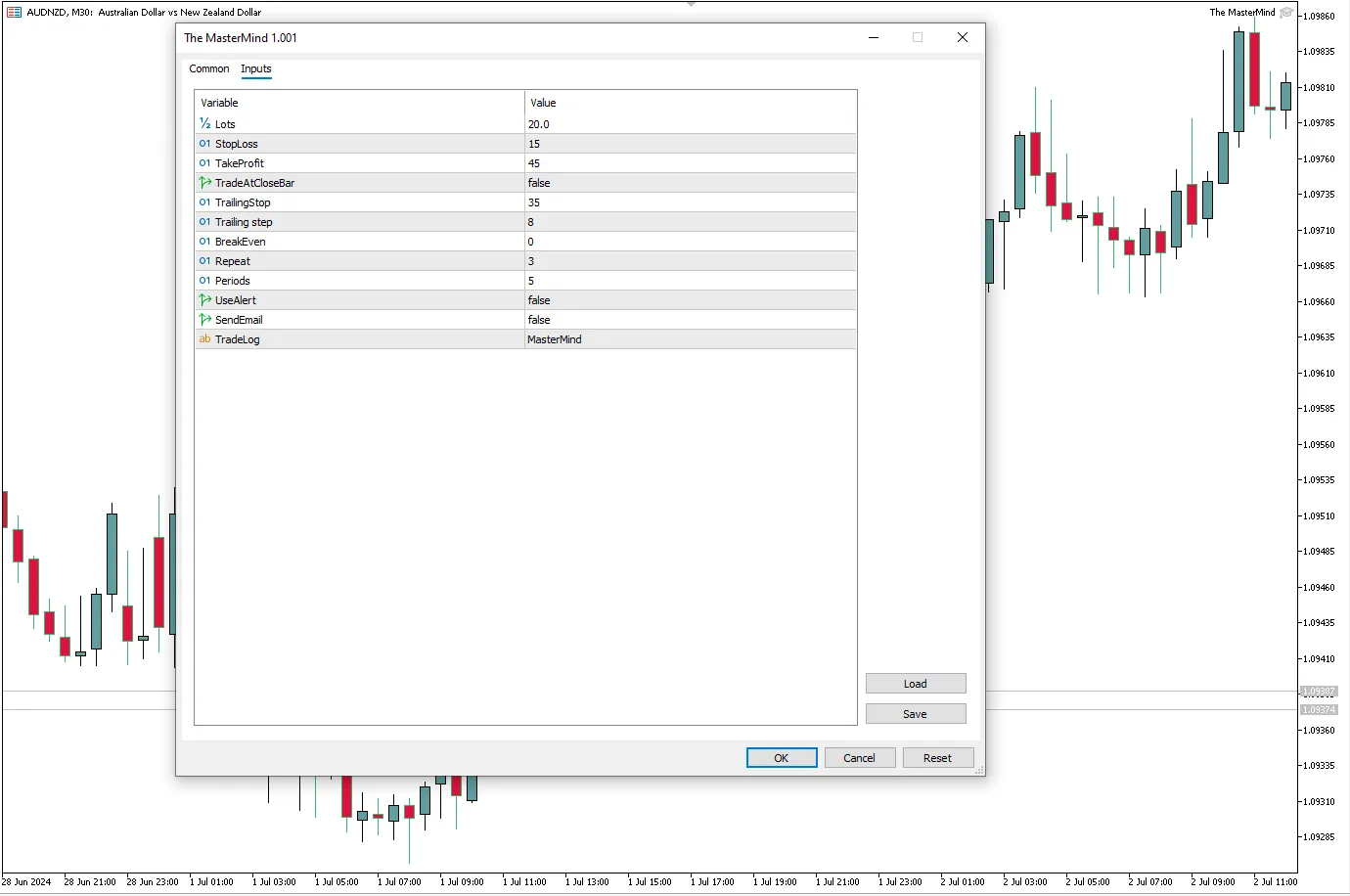Click the boolean icon beside UseAlert
Screen dimensions: 1350x896
coord(205,300)
